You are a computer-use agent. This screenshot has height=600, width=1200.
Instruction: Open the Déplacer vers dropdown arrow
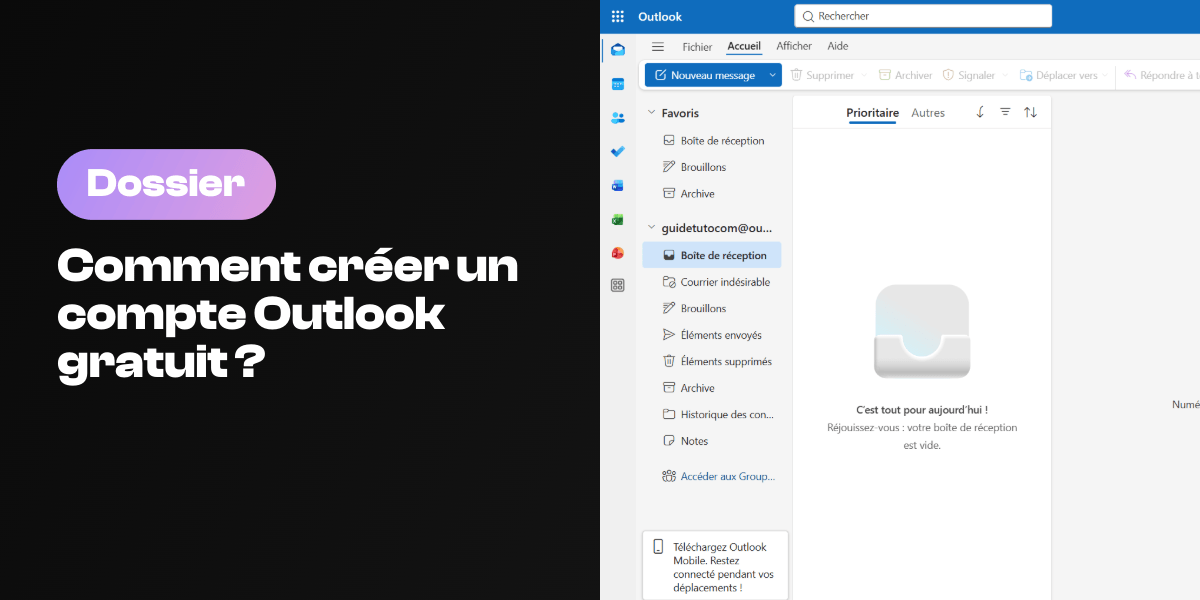[1105, 75]
